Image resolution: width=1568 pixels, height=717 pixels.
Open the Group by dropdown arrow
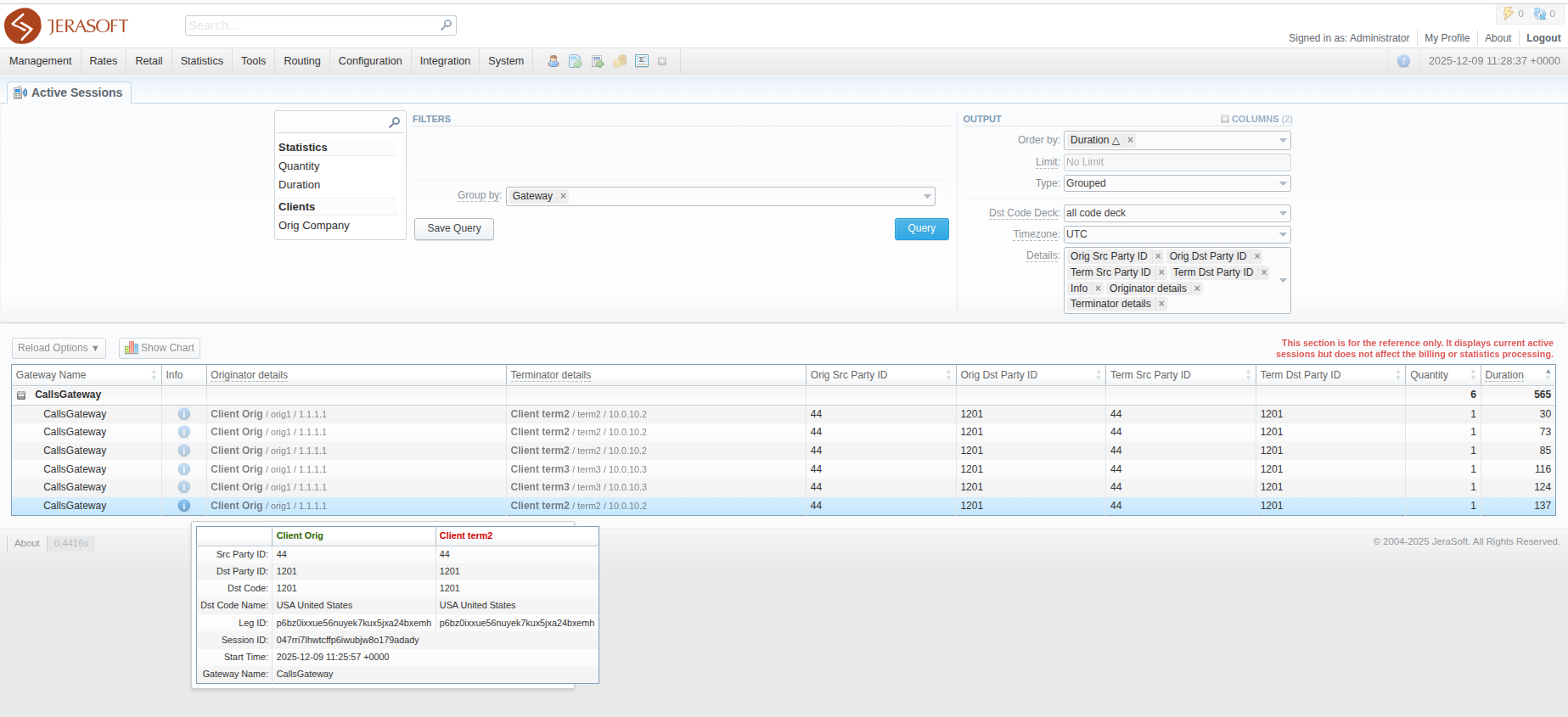[x=927, y=196]
